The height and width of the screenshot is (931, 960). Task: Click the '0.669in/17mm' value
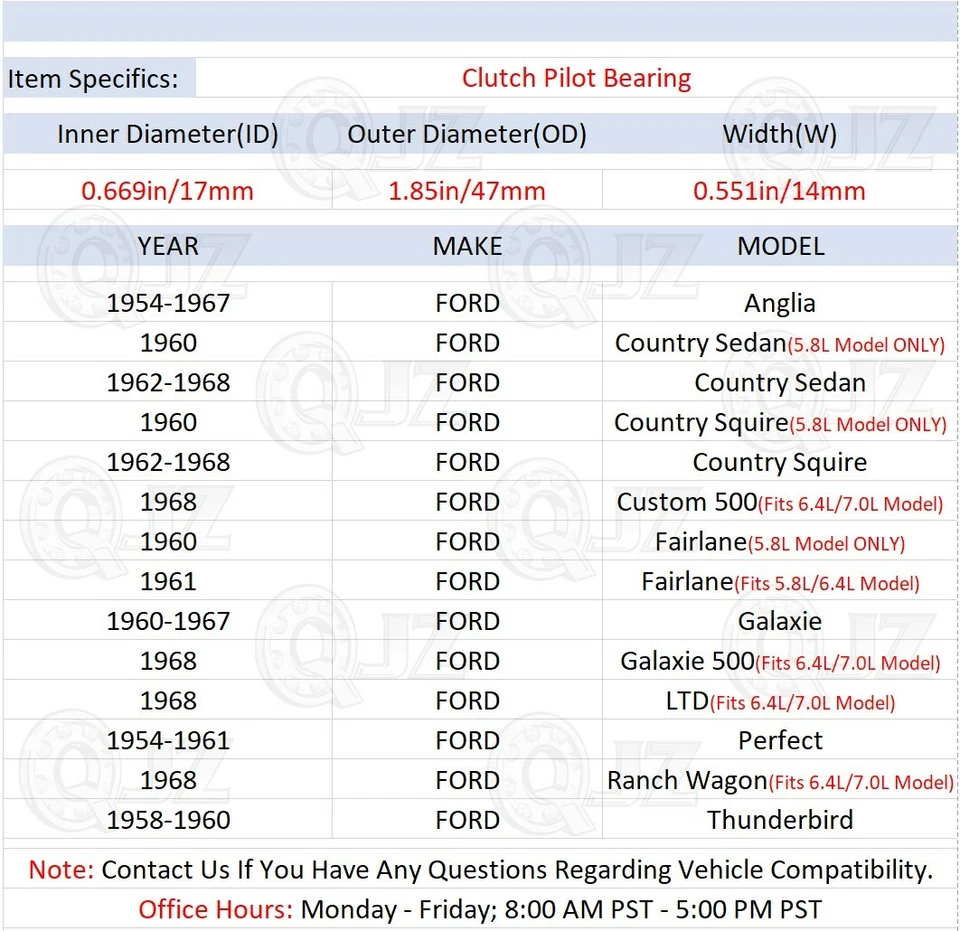(x=168, y=191)
